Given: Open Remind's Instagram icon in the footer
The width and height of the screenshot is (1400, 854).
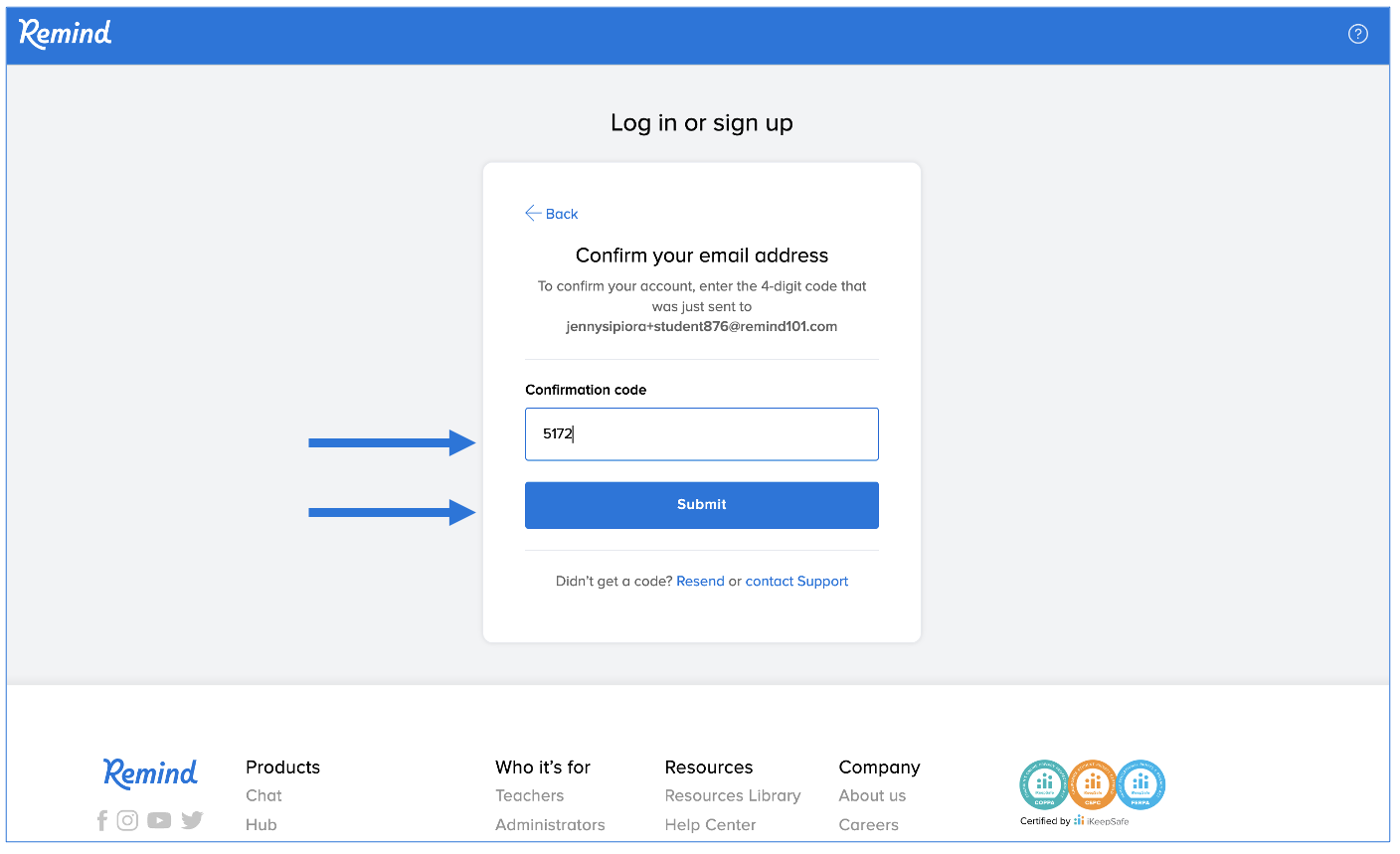Looking at the screenshot, I should (127, 820).
